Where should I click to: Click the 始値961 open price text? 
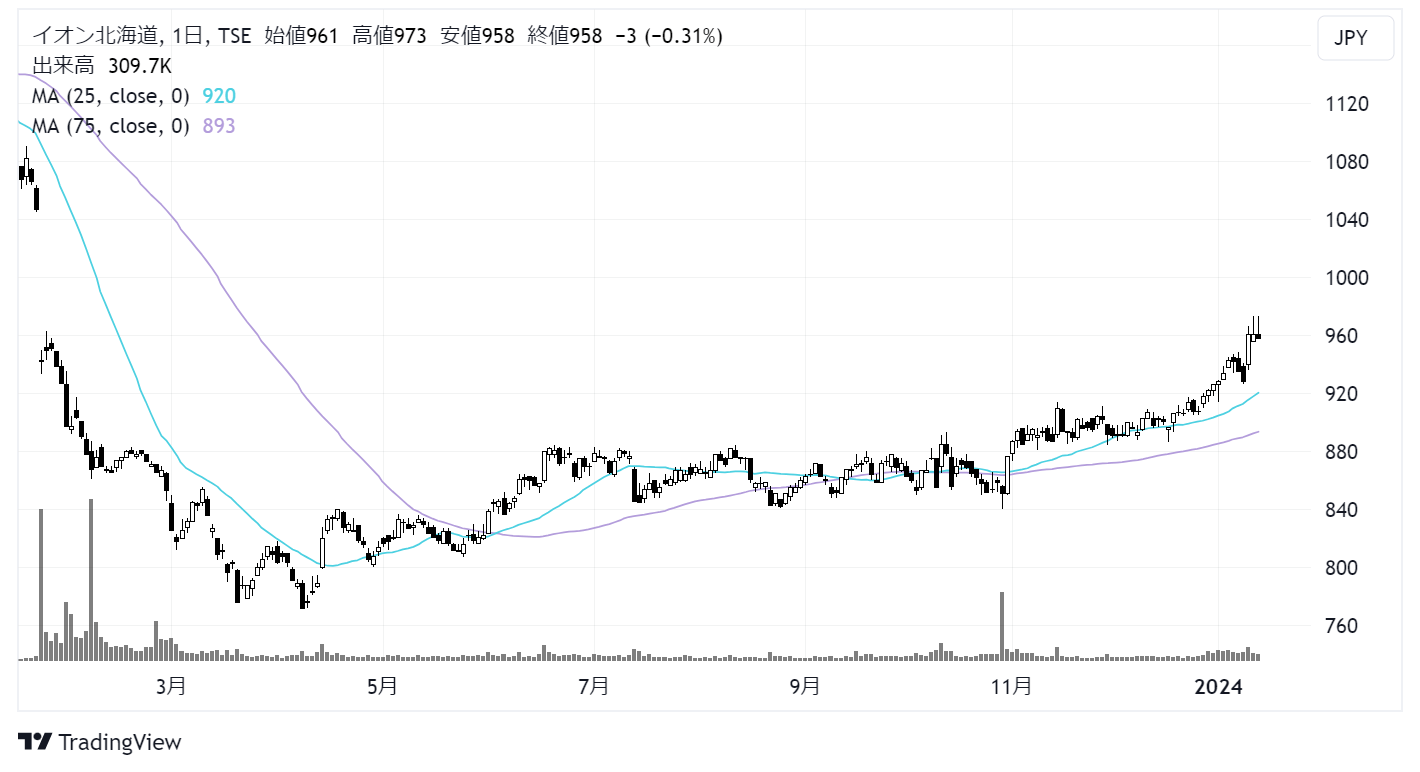[x=302, y=36]
